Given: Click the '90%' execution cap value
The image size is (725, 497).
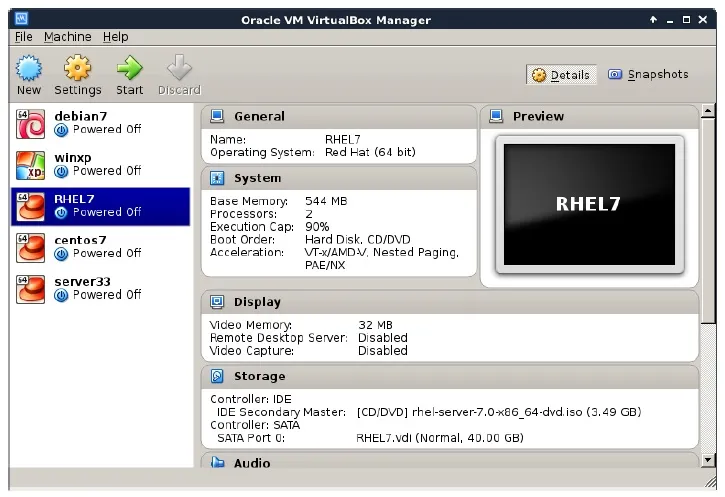Looking at the screenshot, I should (x=317, y=227).
